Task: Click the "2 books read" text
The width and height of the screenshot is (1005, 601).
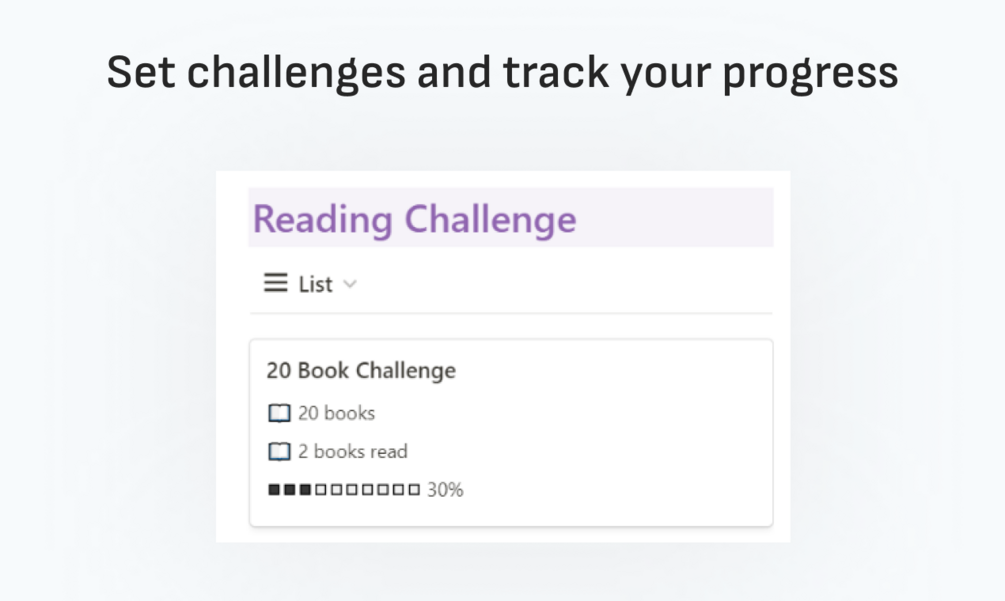Action: 352,452
